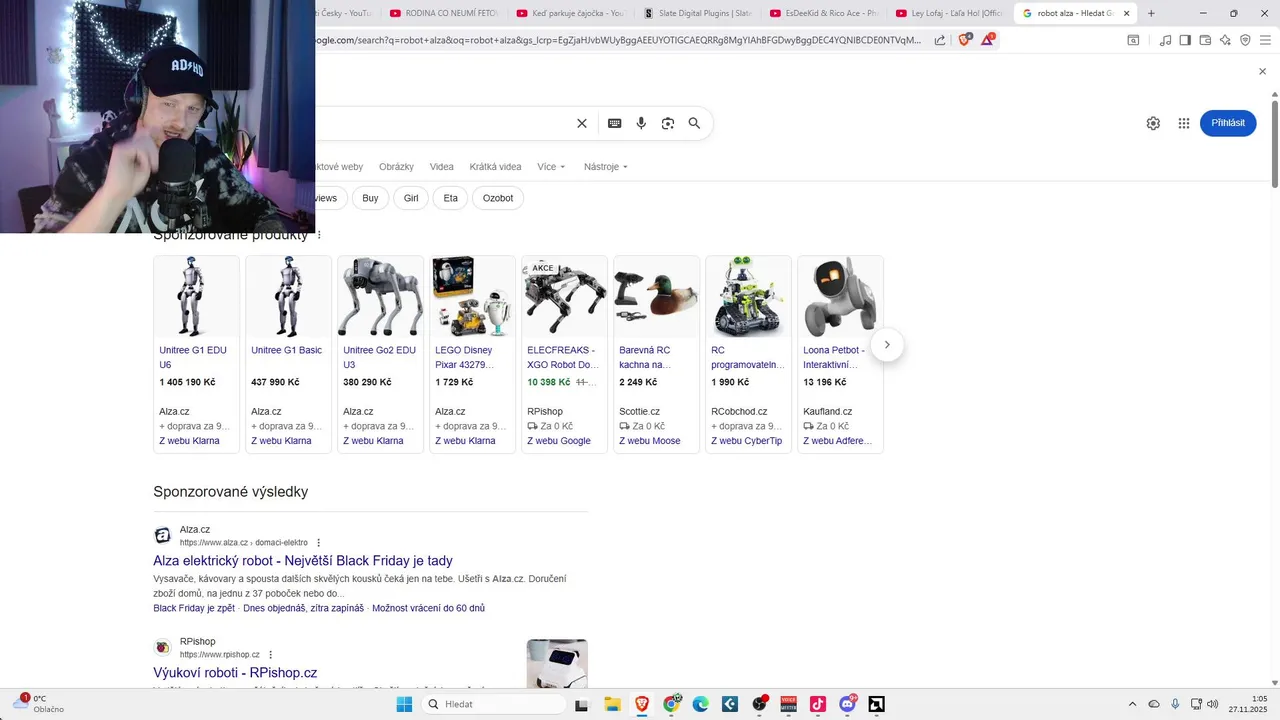Click the 'Ozobot' suggestion chip
Viewport: 1280px width, 720px height.
click(x=498, y=198)
